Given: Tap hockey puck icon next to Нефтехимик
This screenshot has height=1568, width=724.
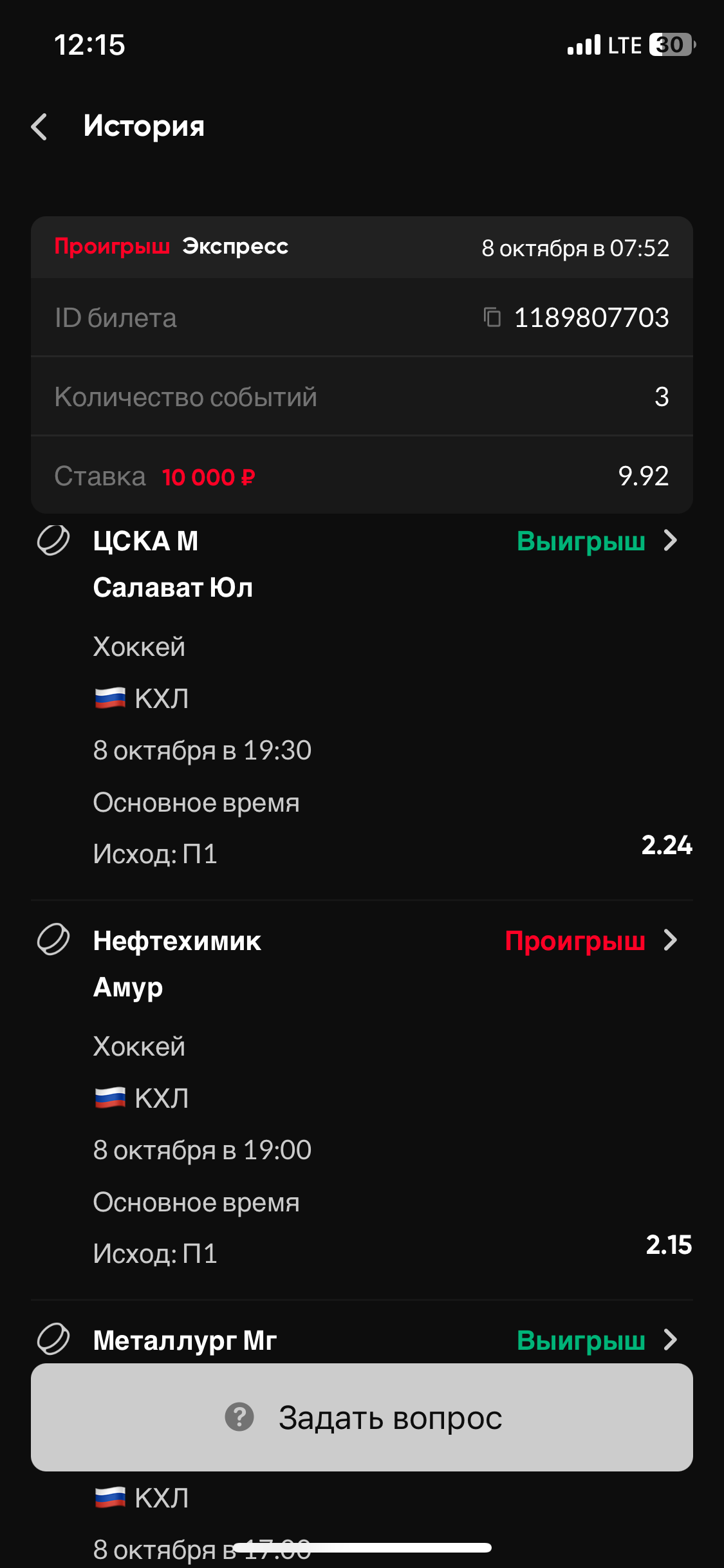Looking at the screenshot, I should [x=53, y=940].
